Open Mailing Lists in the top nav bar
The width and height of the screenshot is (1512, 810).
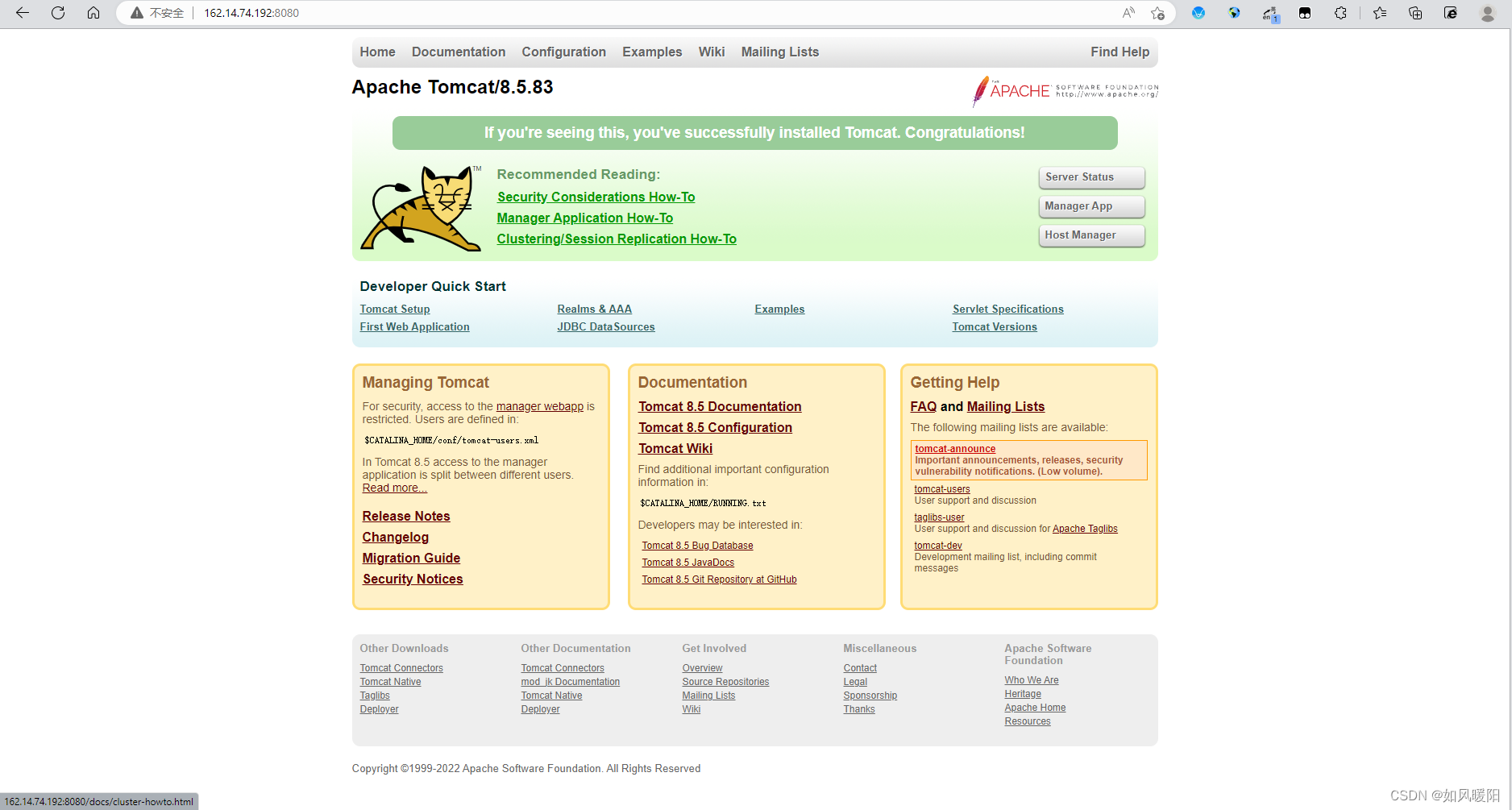click(x=780, y=52)
